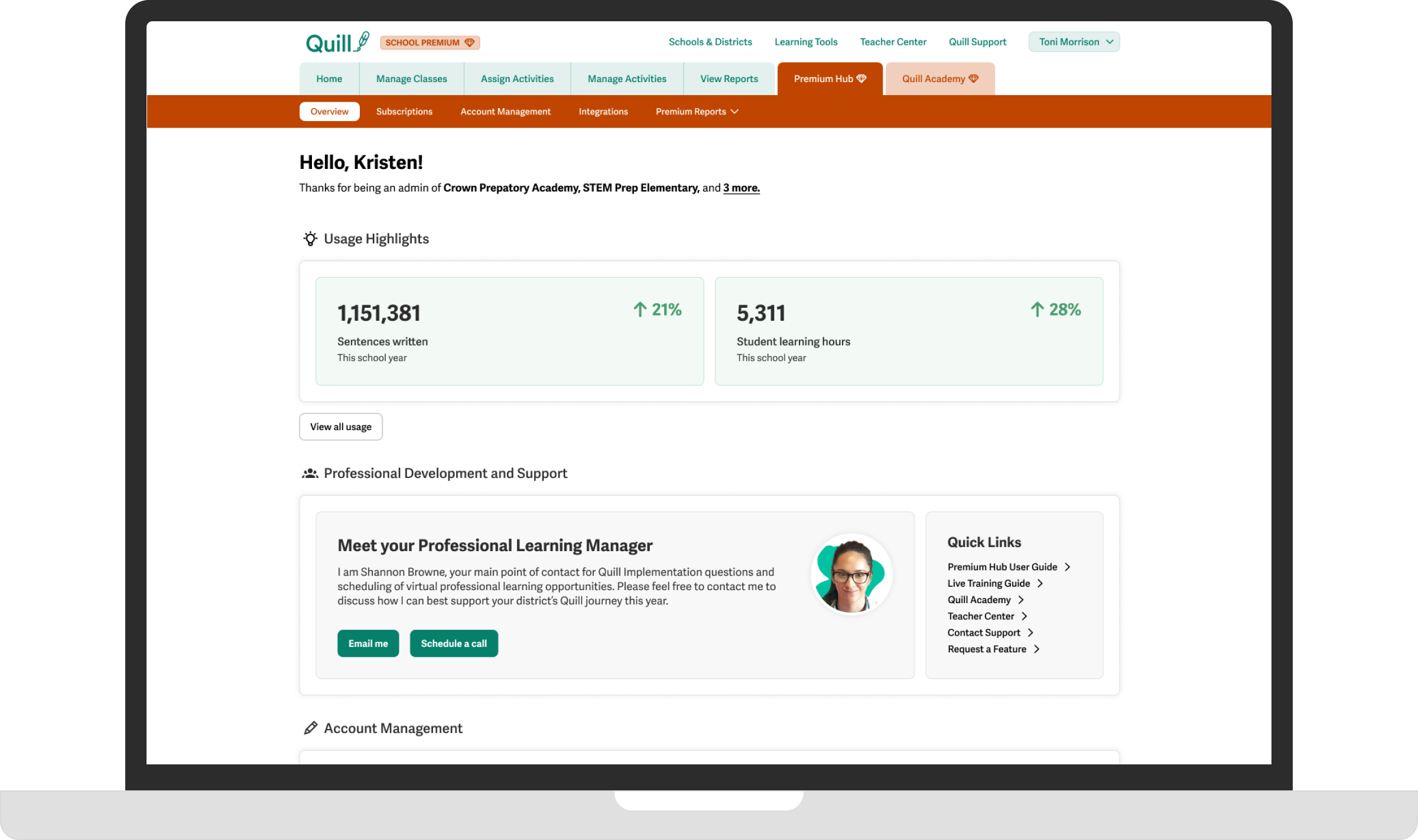Click the Email me button
1418x840 pixels.
click(368, 643)
